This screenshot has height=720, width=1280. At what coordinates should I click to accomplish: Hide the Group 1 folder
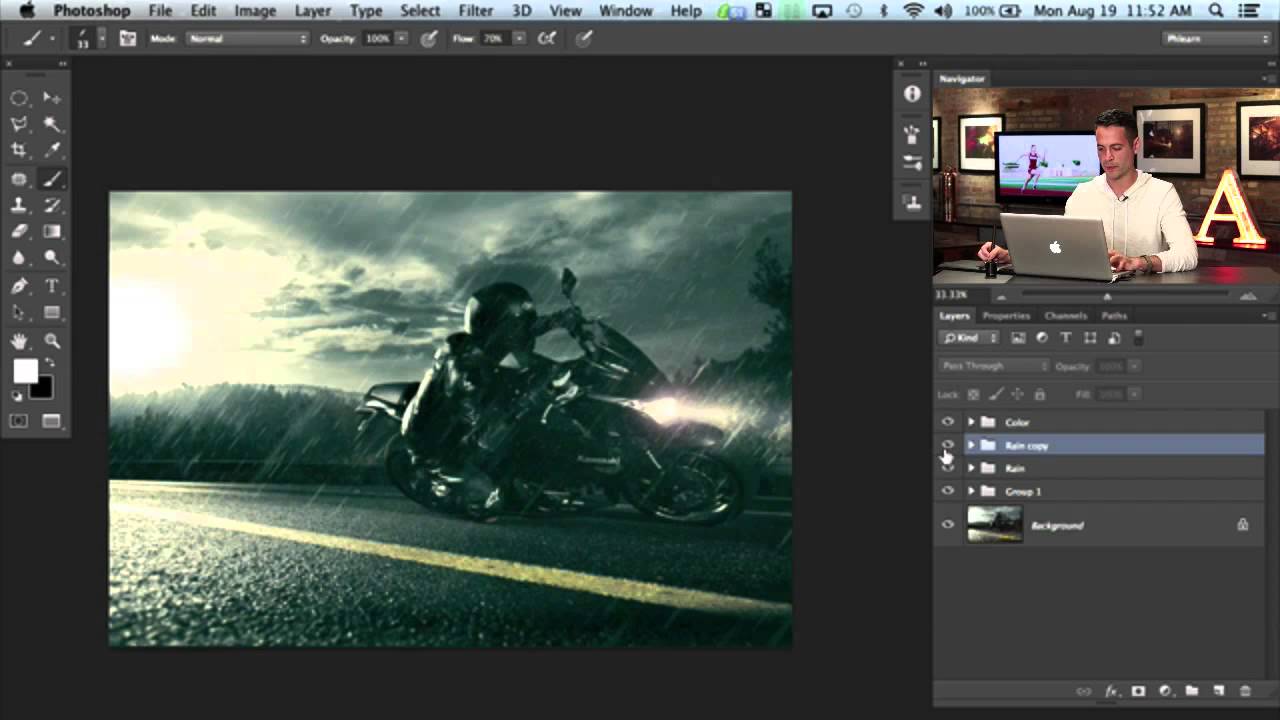point(948,491)
